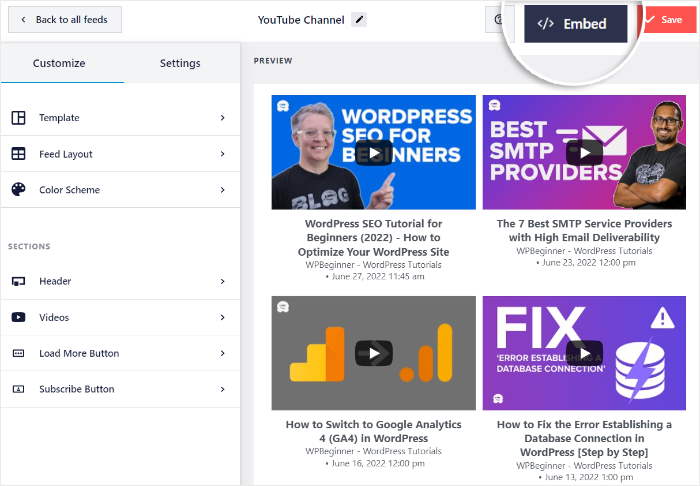The width and height of the screenshot is (700, 486).
Task: Click the Load More Button icon
Action: (x=18, y=354)
